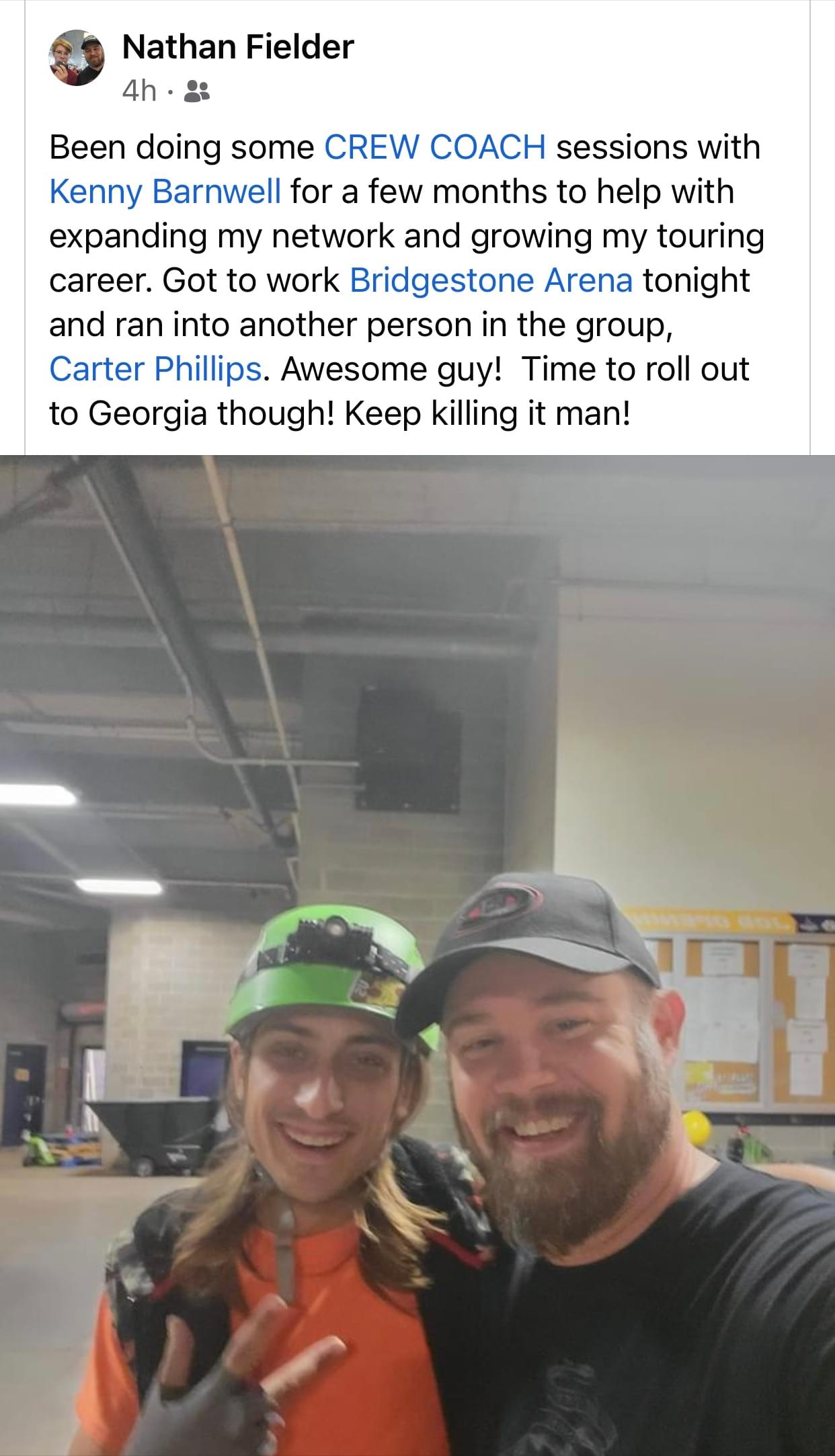835x1456 pixels.
Task: Open the 4h post timestamp
Action: (x=139, y=91)
